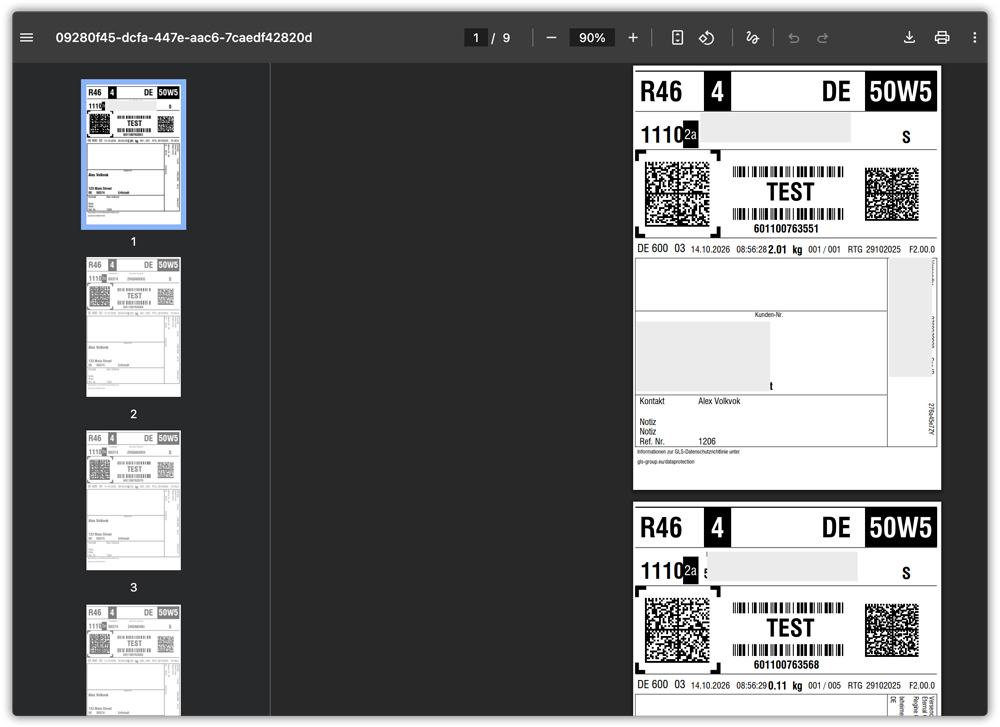Click the fit to page icon

(x=677, y=38)
